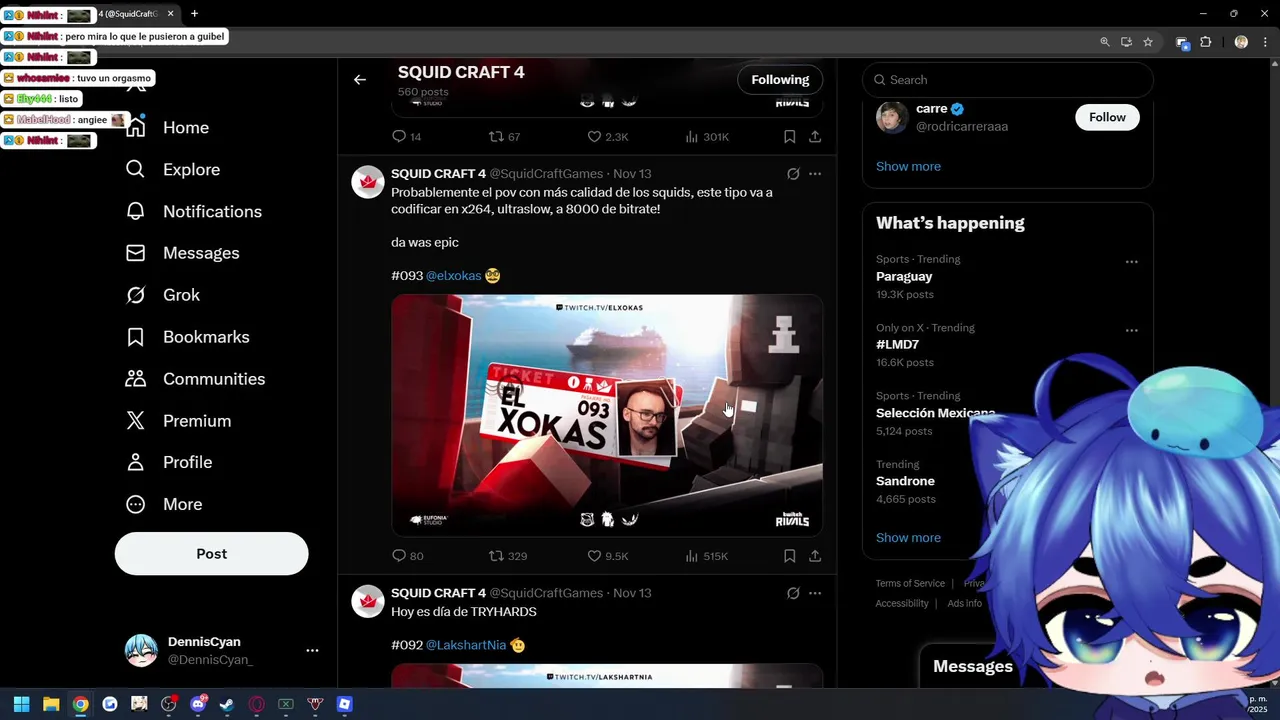Viewport: 1280px width, 720px height.
Task: Open Grok in the sidebar
Action: [162, 295]
